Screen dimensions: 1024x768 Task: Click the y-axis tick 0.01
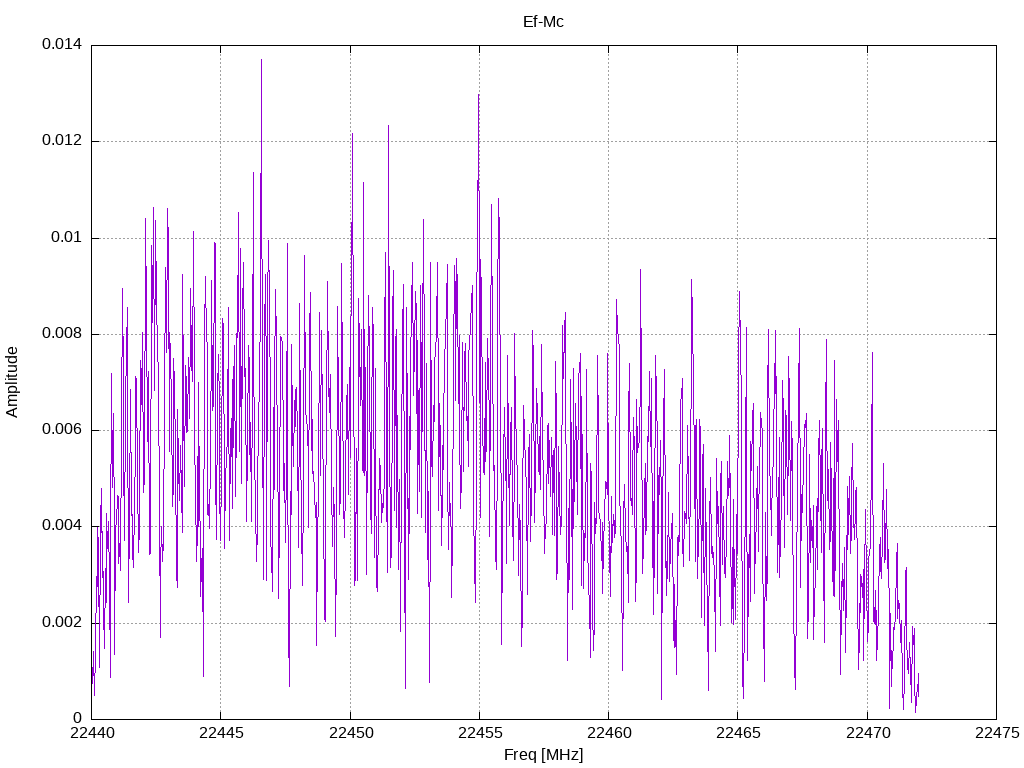point(67,237)
